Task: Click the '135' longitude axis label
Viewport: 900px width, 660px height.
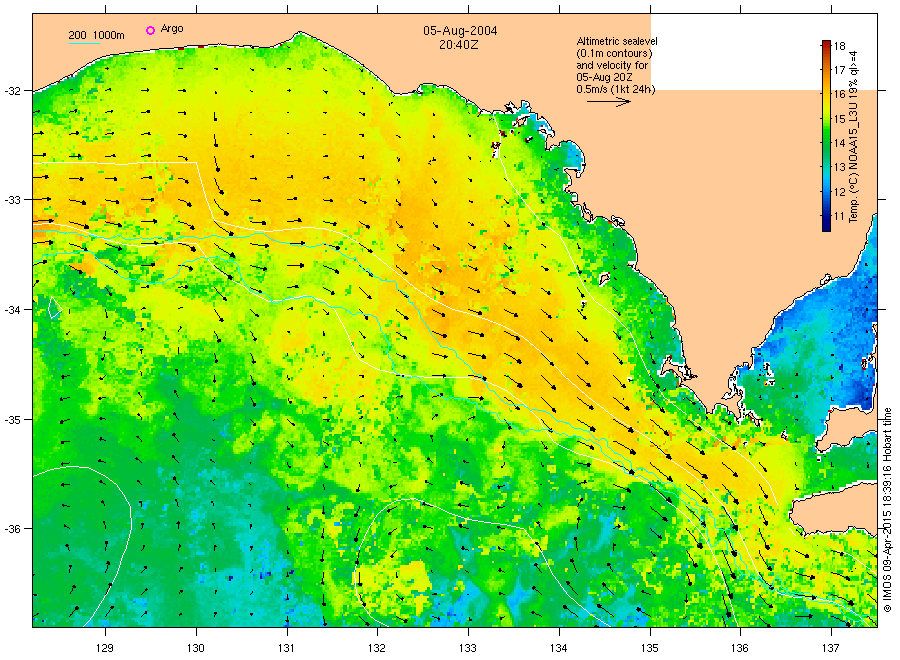Action: pyautogui.click(x=650, y=649)
